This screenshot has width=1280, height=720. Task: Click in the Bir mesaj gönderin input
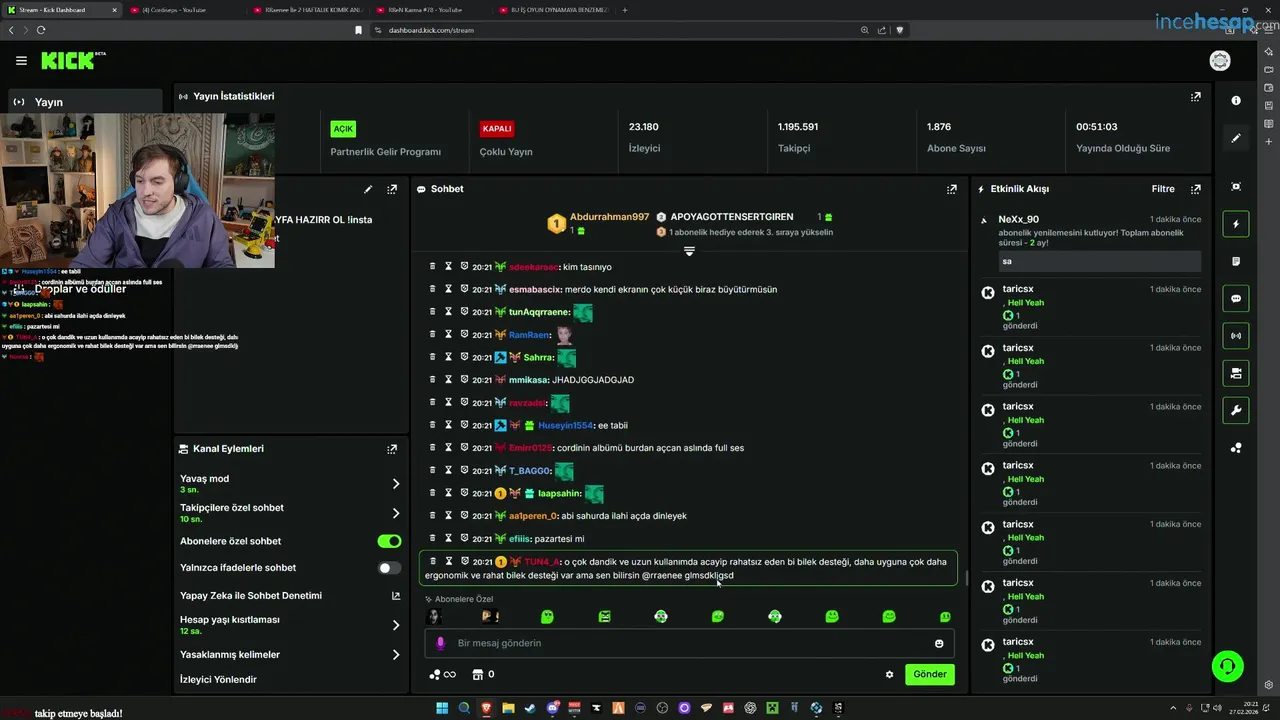tap(690, 643)
